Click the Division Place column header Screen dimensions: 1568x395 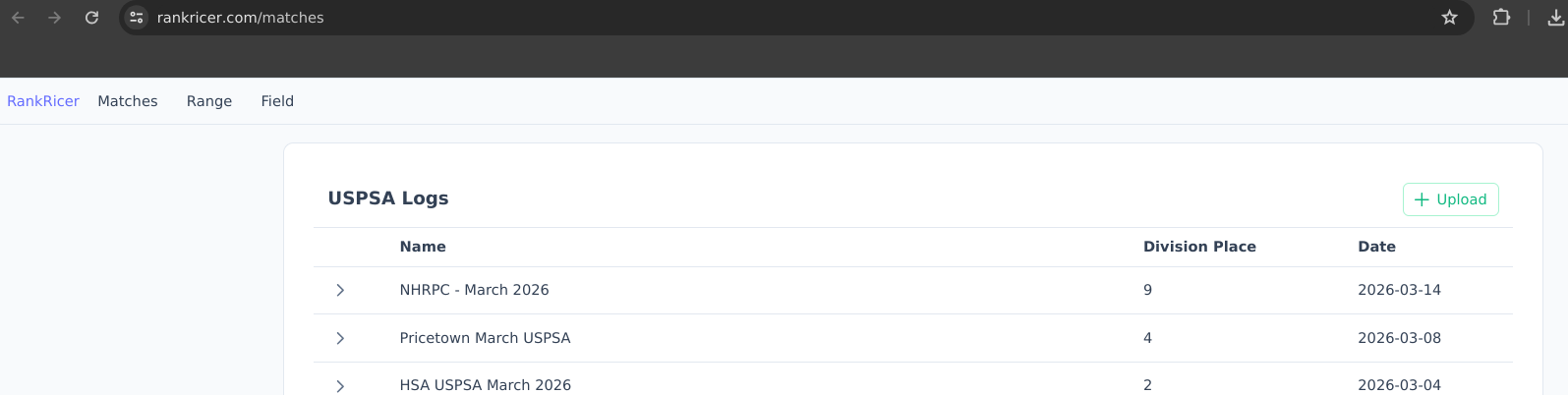point(1199,247)
